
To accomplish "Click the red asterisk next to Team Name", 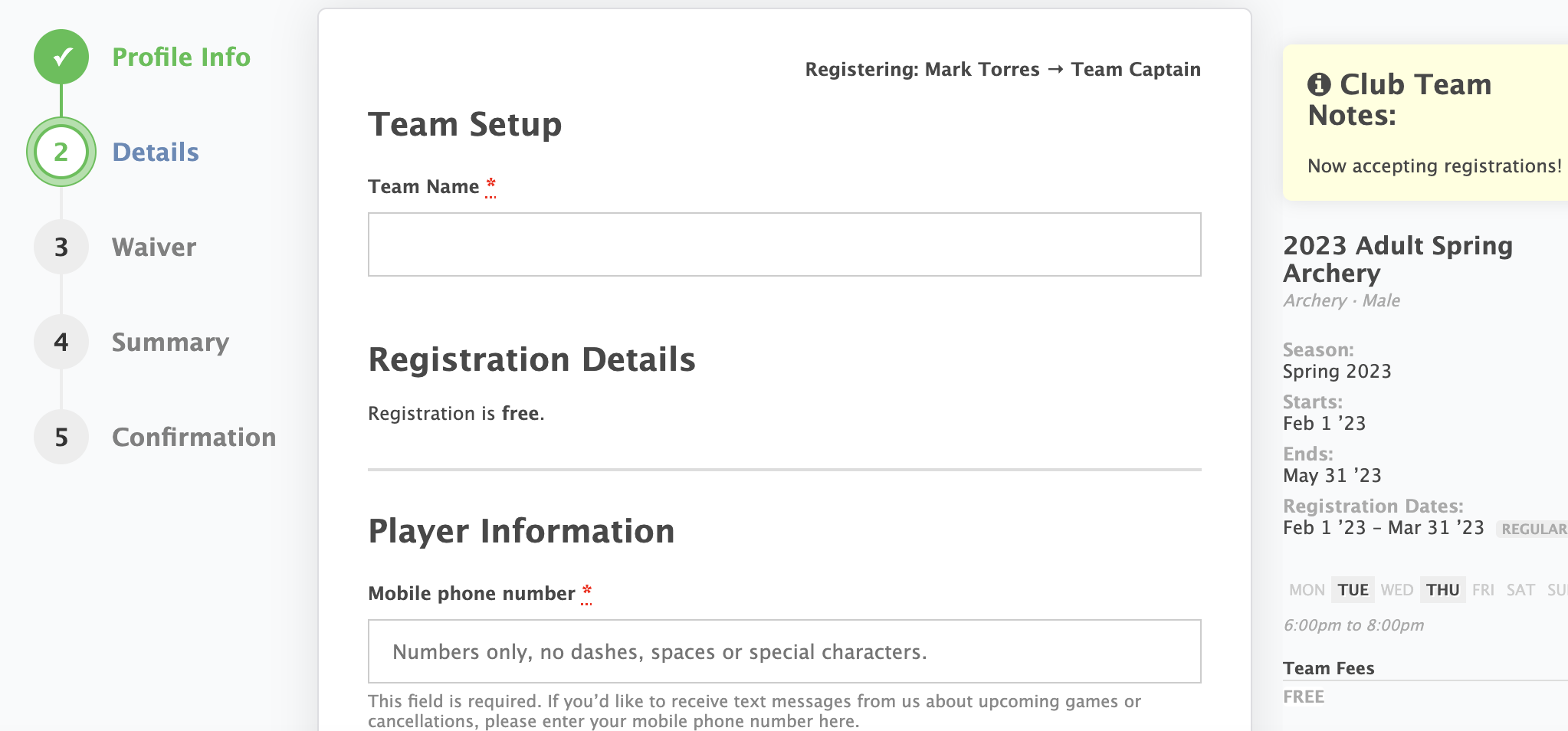I will (490, 183).
